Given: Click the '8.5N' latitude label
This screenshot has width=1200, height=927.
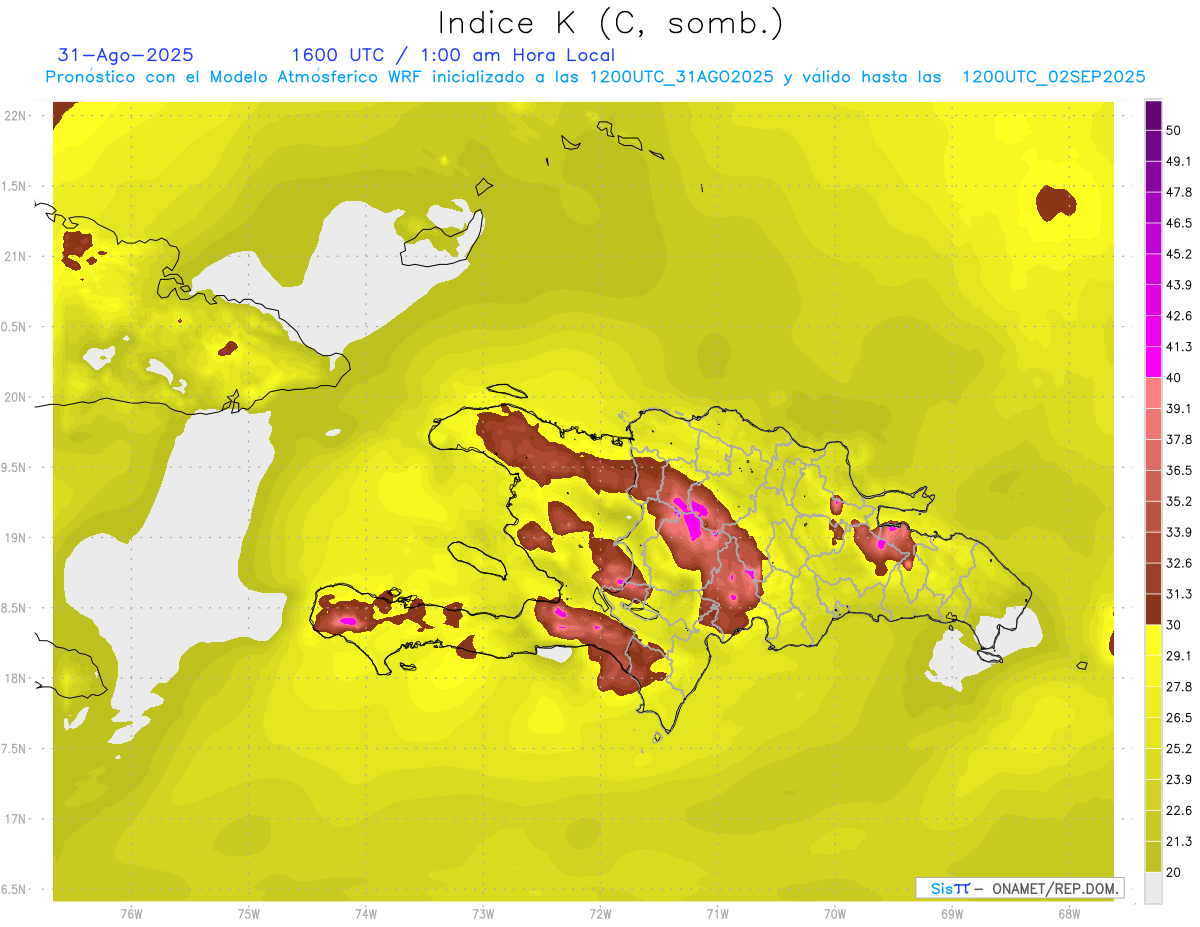Looking at the screenshot, I should [14, 608].
